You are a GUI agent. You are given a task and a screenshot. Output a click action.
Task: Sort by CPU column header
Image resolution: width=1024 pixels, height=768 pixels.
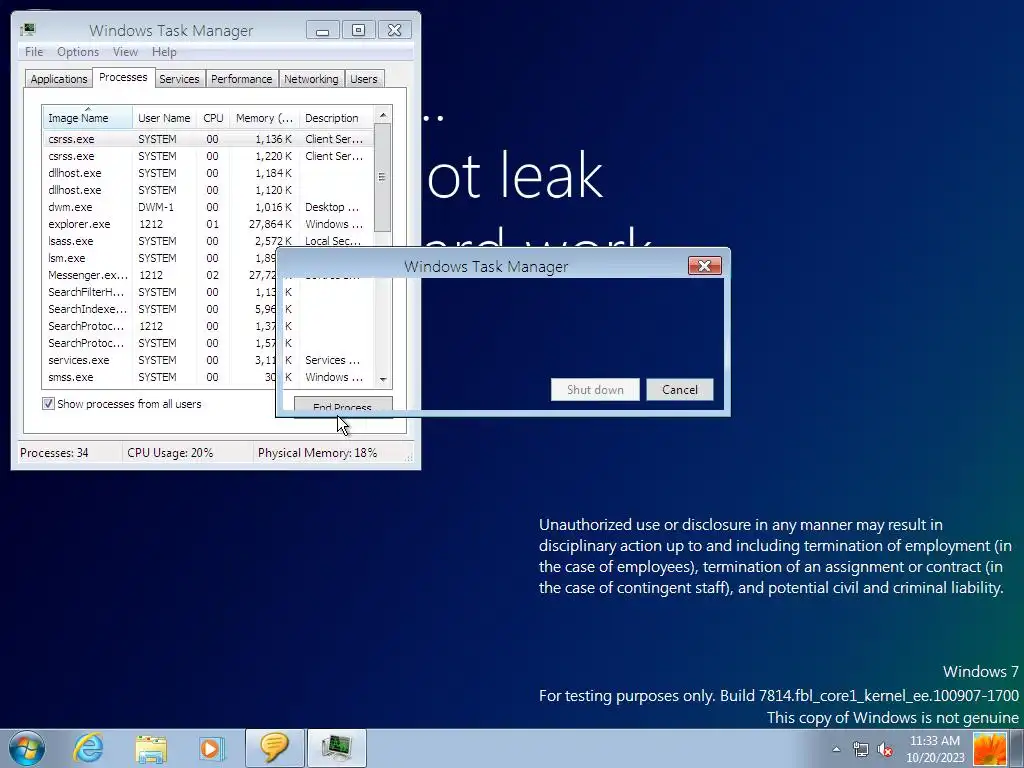click(214, 118)
